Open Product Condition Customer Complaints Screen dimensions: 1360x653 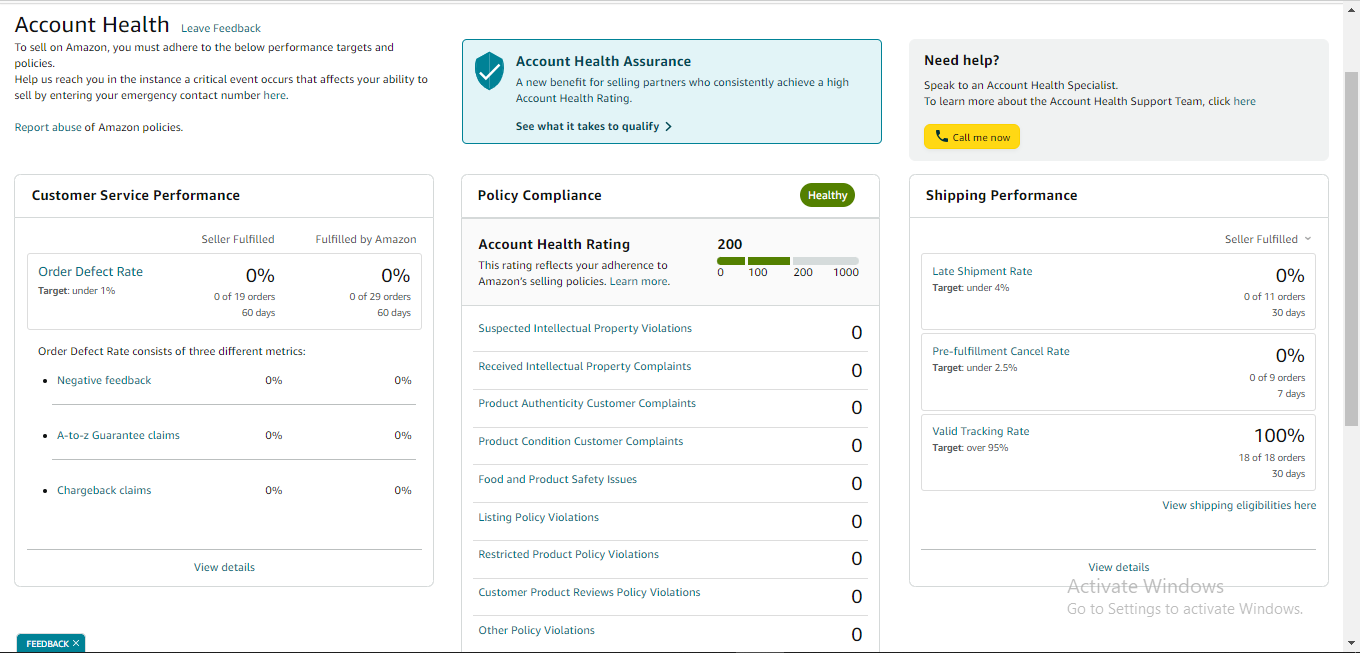click(x=581, y=442)
